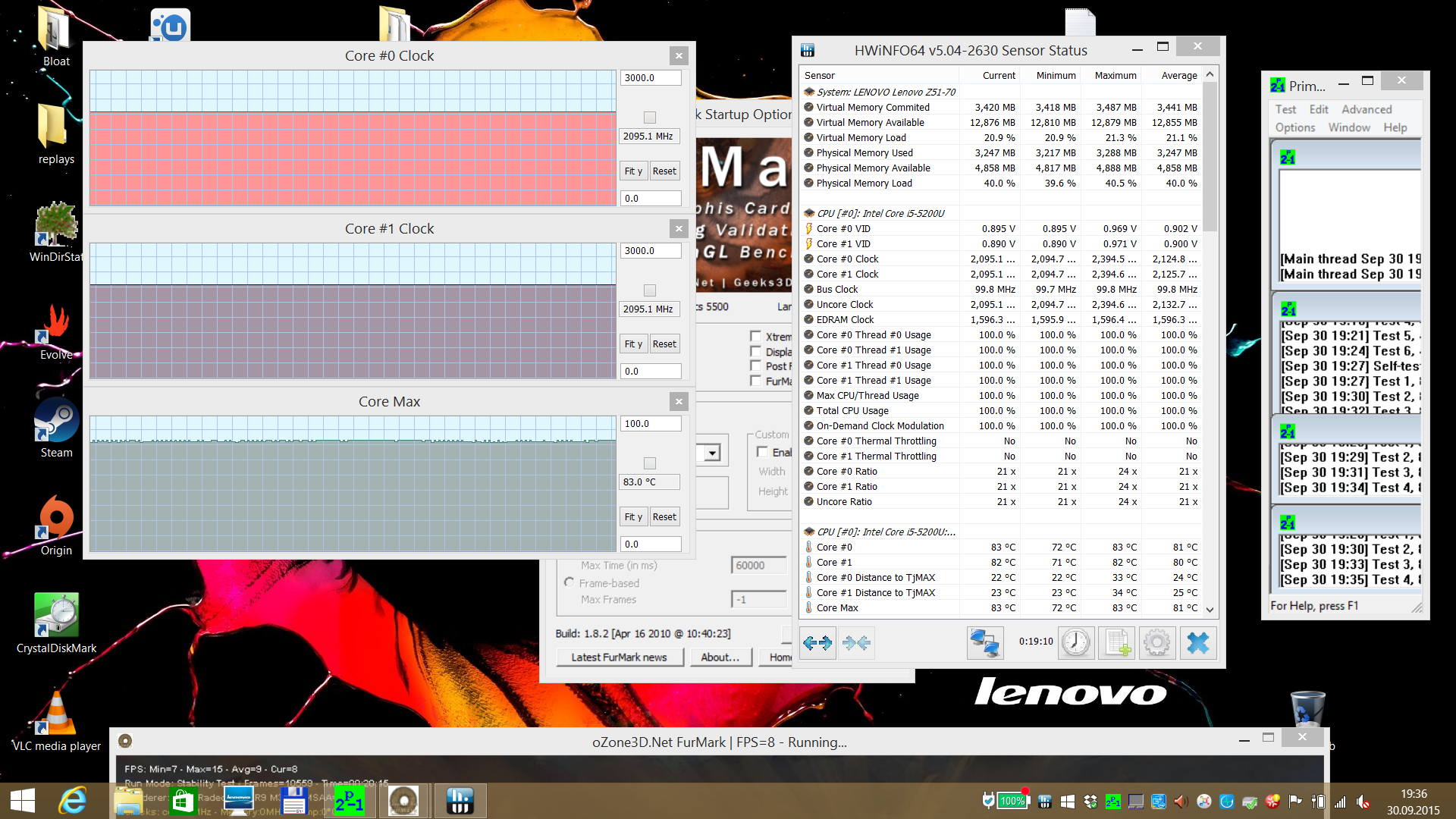1456x819 pixels.
Task: Click Reset in Core Max graph
Action: pyautogui.click(x=664, y=516)
